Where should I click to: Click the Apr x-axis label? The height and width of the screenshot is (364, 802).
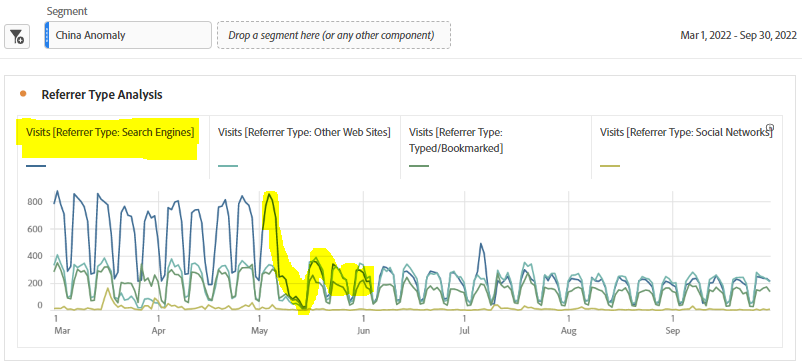[159, 331]
